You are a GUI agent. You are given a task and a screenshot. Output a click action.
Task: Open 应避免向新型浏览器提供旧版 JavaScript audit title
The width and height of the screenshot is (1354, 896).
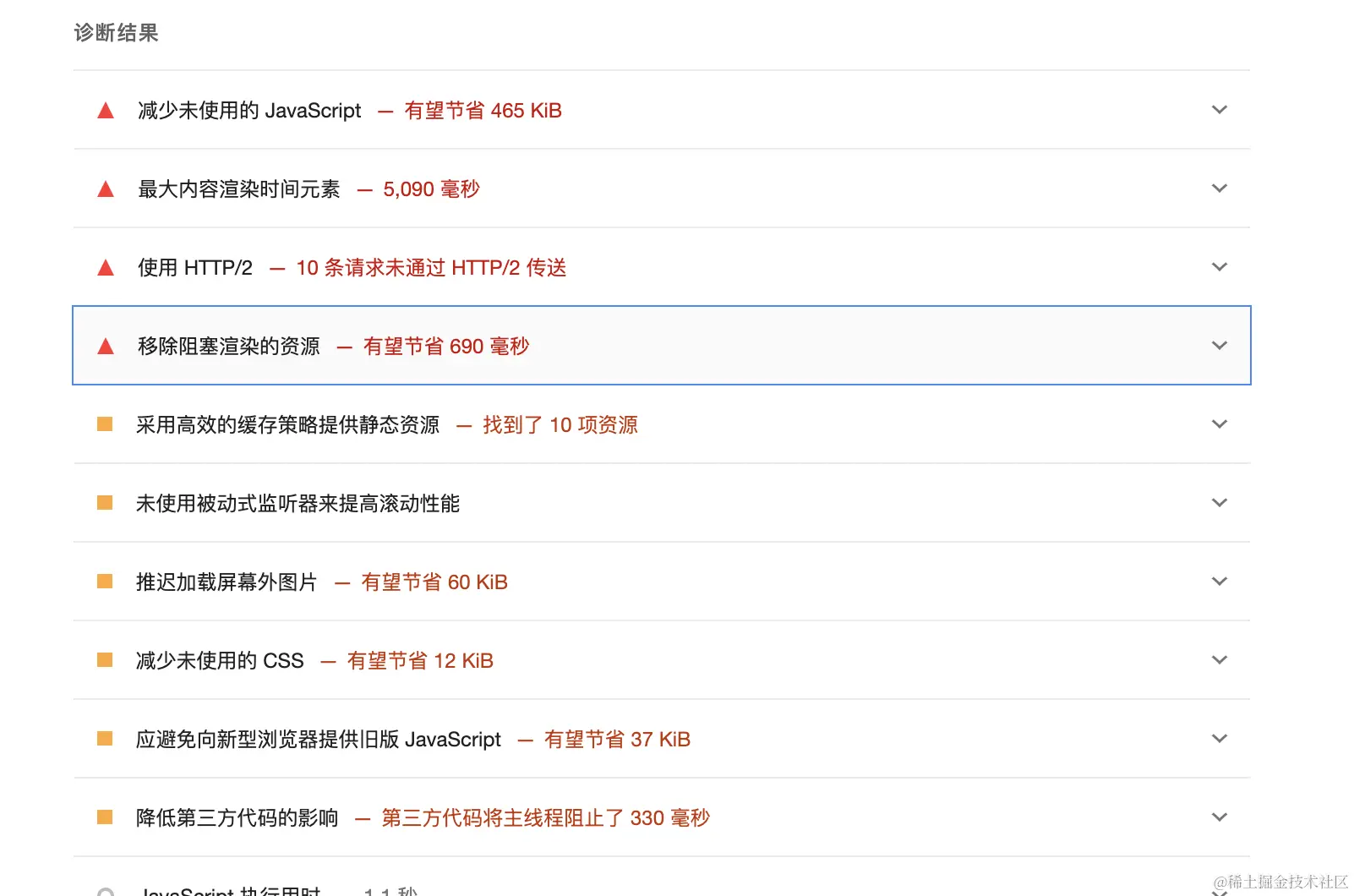pyautogui.click(x=319, y=740)
